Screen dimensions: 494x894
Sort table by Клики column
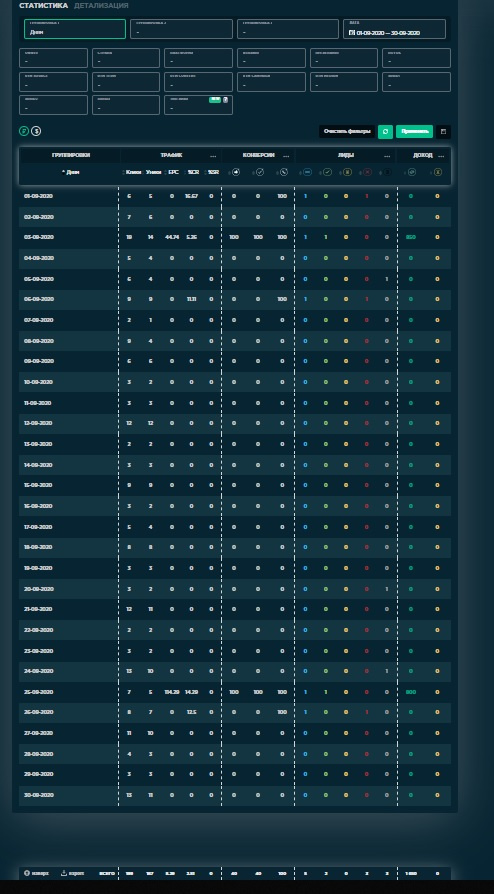click(133, 172)
